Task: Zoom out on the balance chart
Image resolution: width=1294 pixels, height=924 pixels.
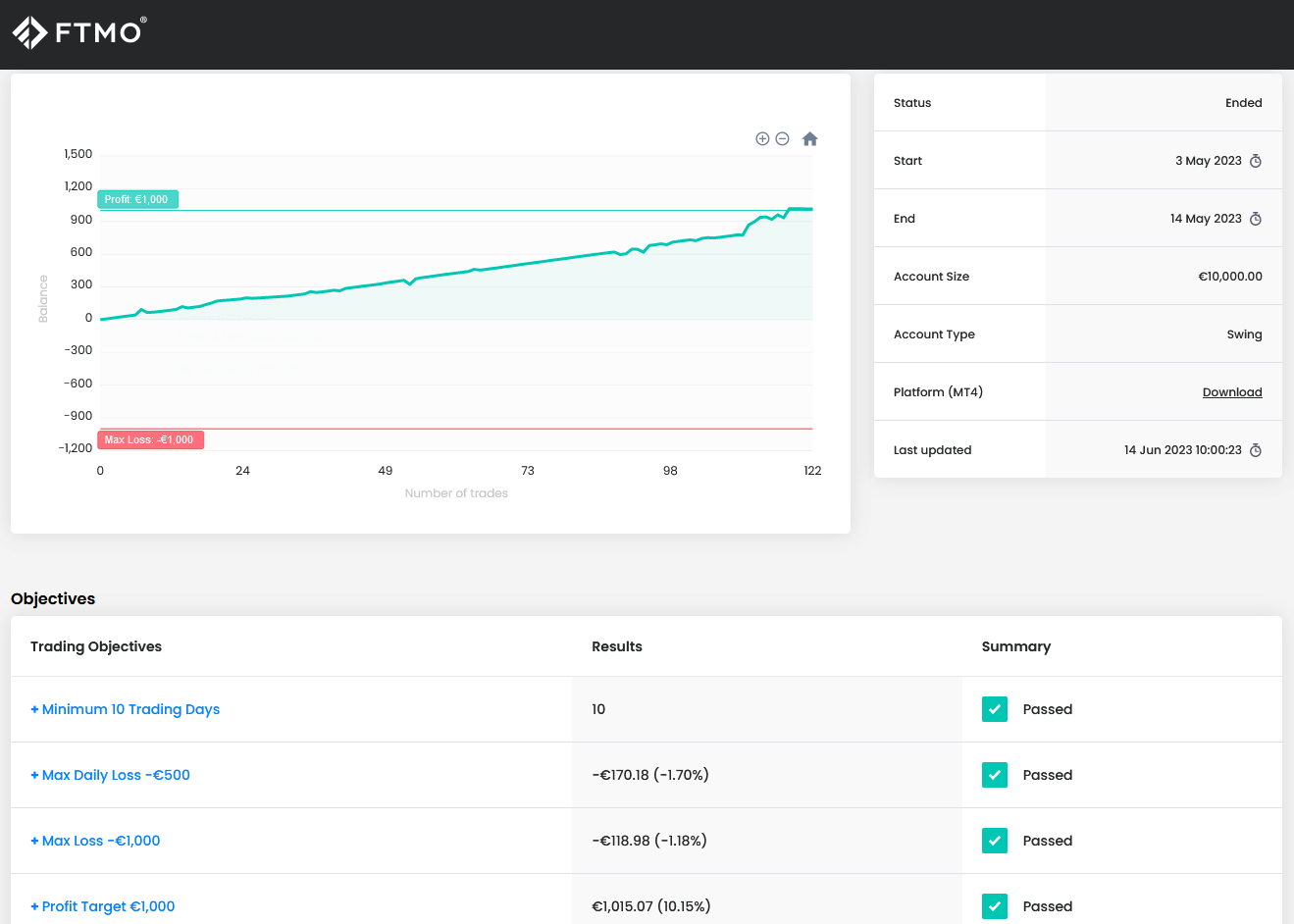Action: tap(783, 139)
